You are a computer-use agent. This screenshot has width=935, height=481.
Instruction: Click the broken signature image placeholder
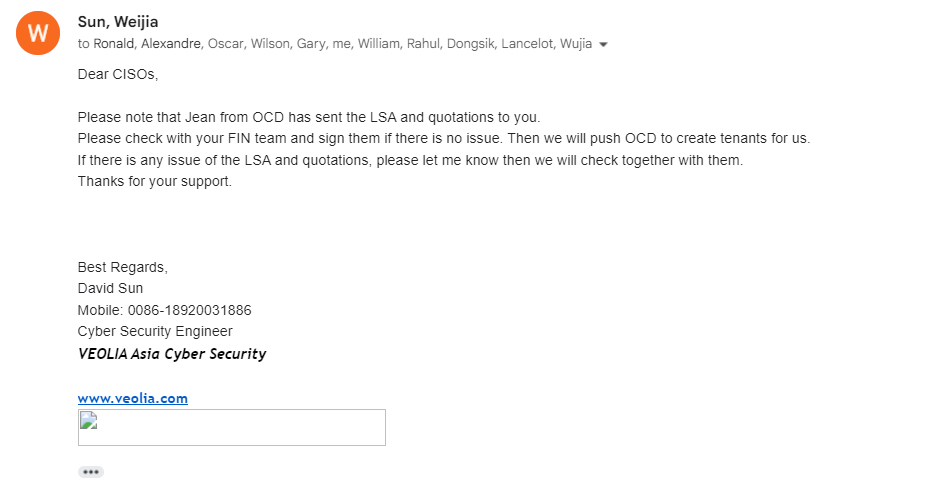(x=231, y=427)
